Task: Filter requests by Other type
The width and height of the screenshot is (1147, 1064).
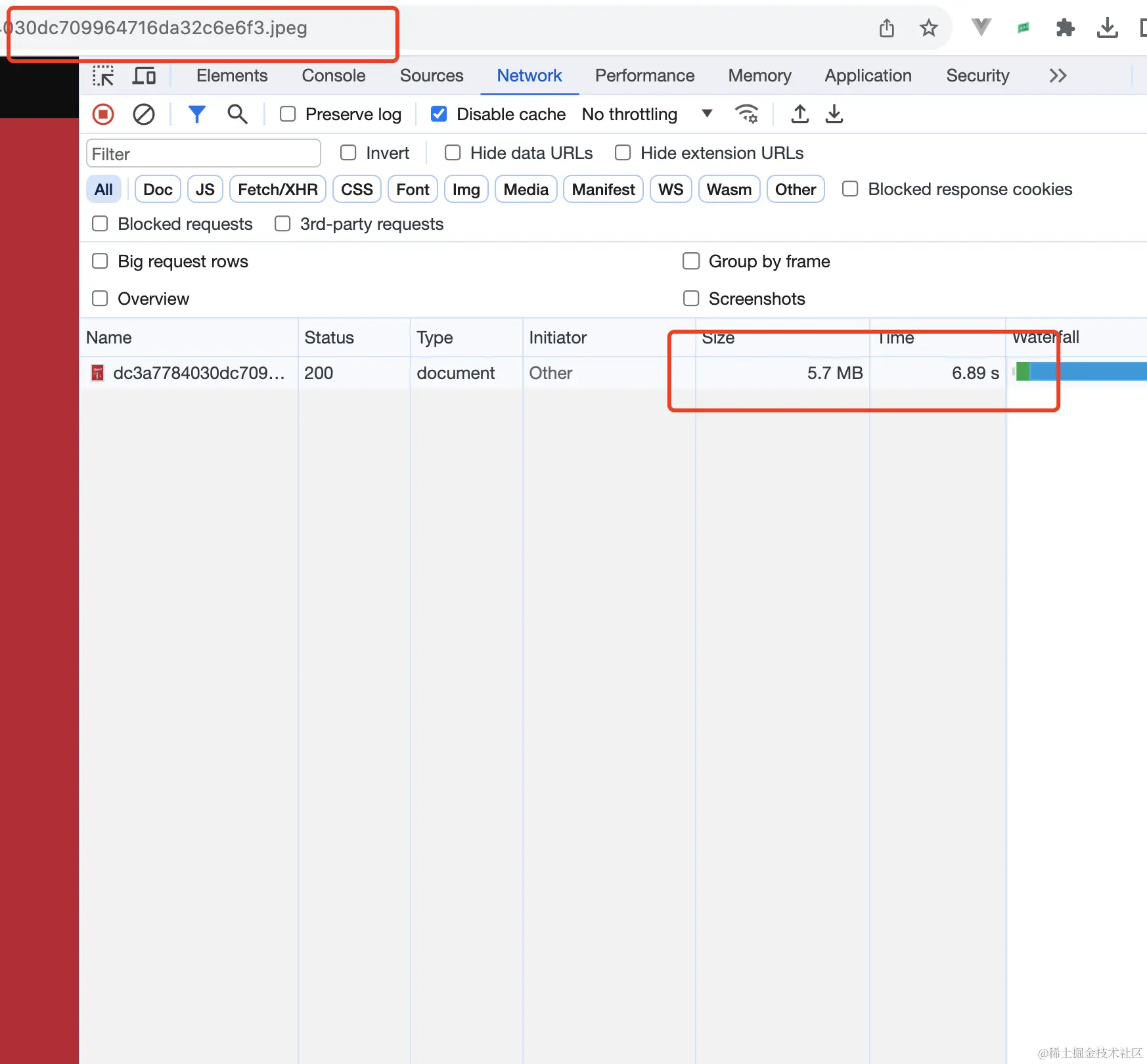Action: pos(796,189)
